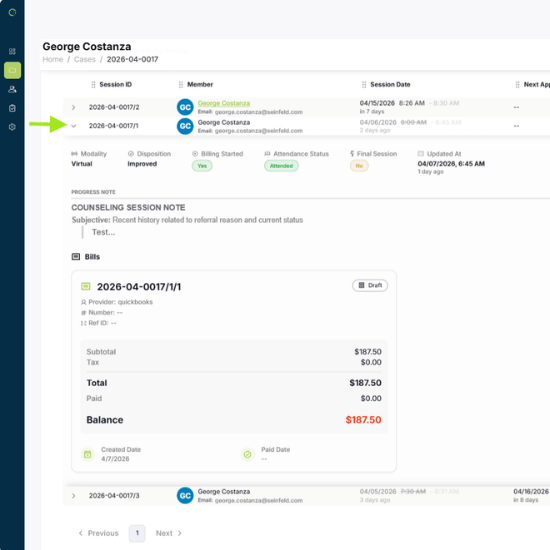Open the dashboard icon in sidebar
The height and width of the screenshot is (550, 550).
coord(12,52)
